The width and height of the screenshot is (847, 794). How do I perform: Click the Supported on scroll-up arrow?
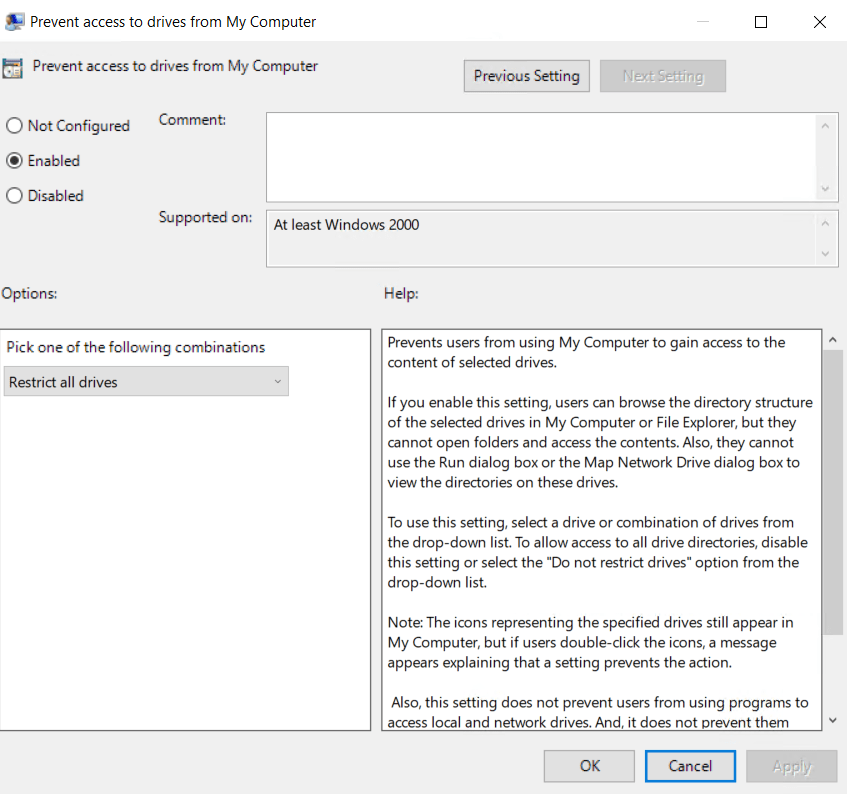[x=825, y=223]
